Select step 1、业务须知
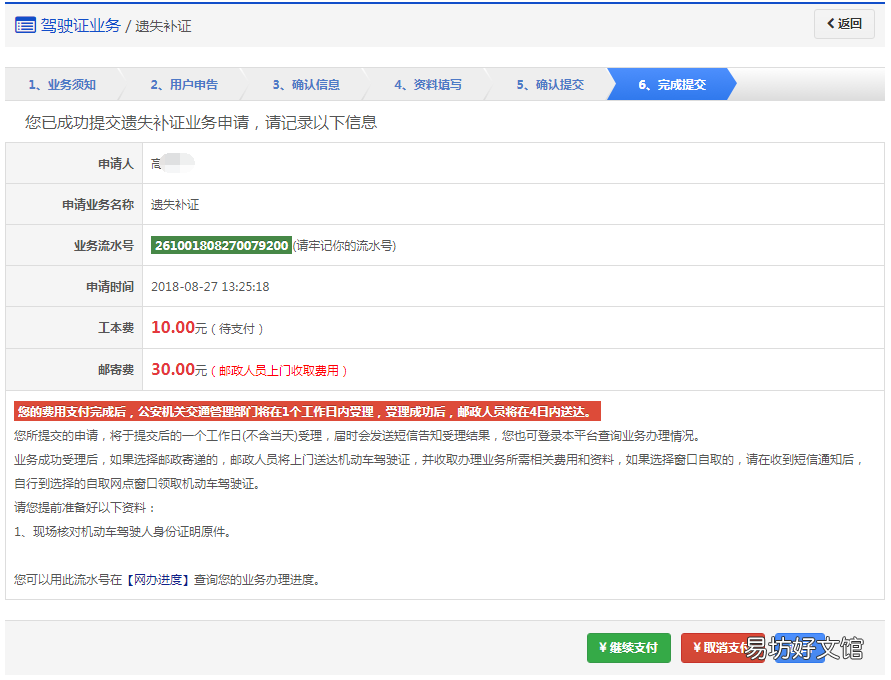 click(x=63, y=85)
